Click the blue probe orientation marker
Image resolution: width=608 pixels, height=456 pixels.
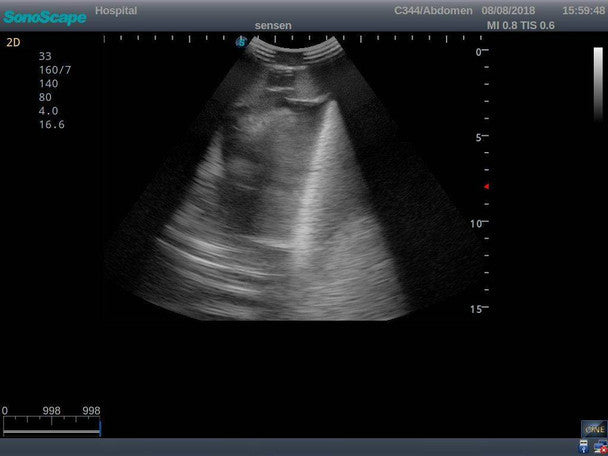coord(241,42)
